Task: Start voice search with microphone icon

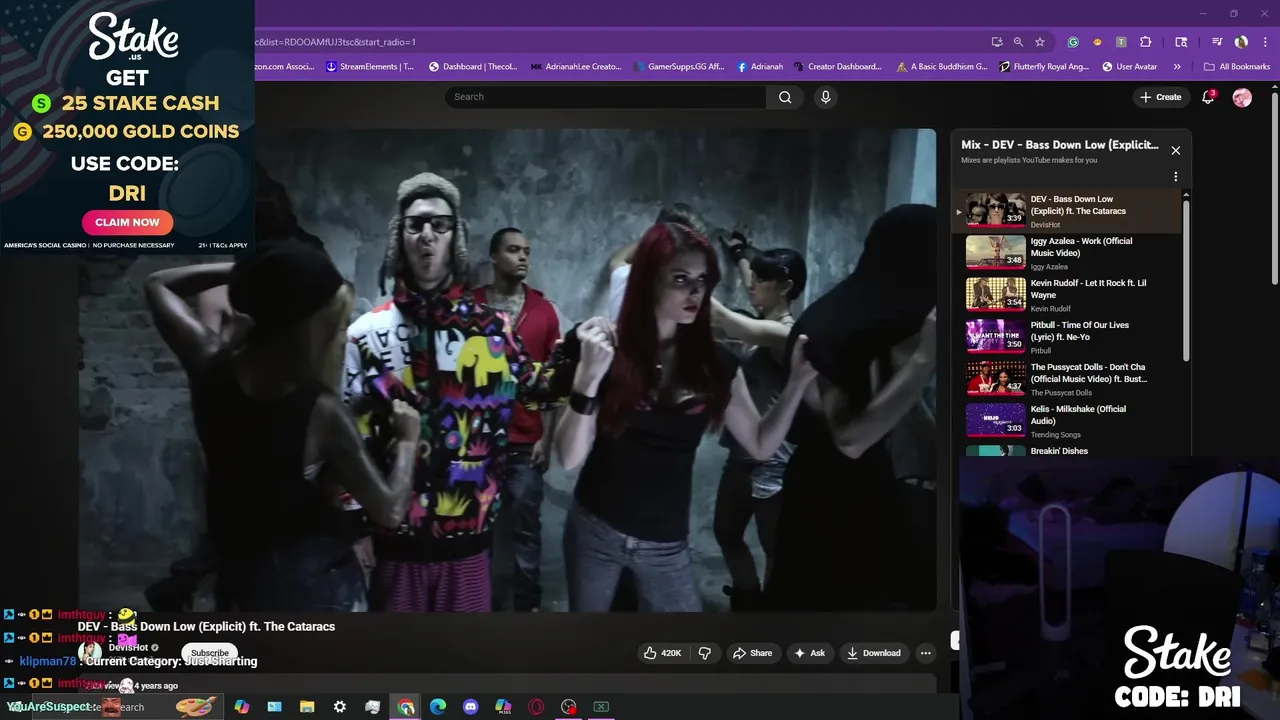Action: [825, 97]
